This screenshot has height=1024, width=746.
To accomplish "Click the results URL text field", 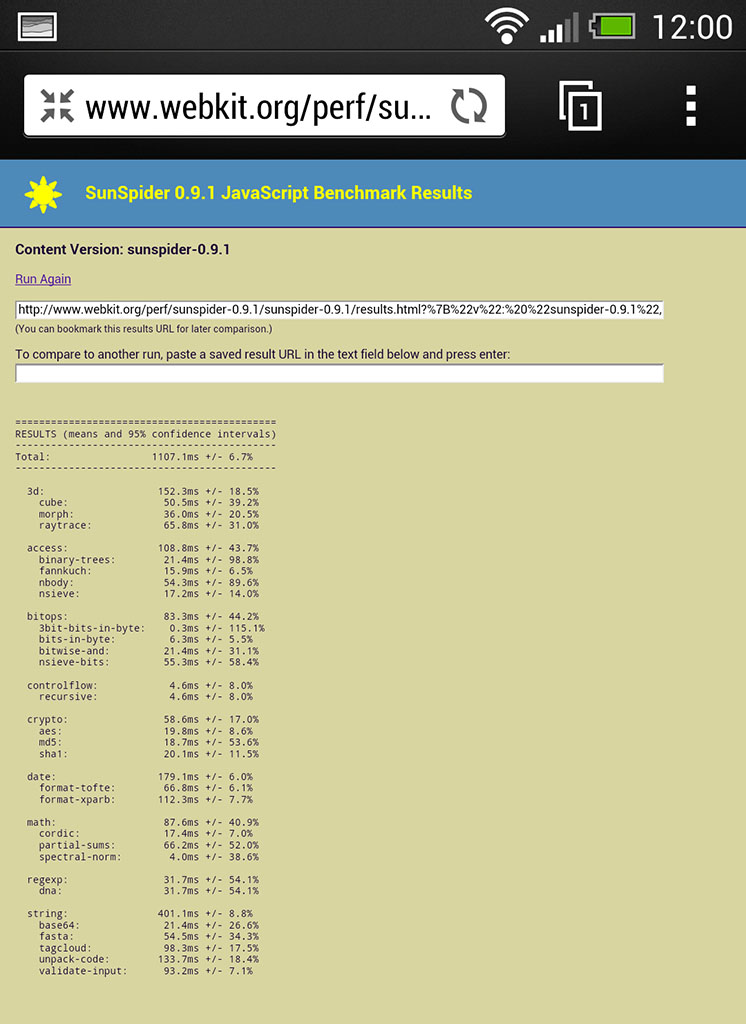I will click(x=339, y=310).
